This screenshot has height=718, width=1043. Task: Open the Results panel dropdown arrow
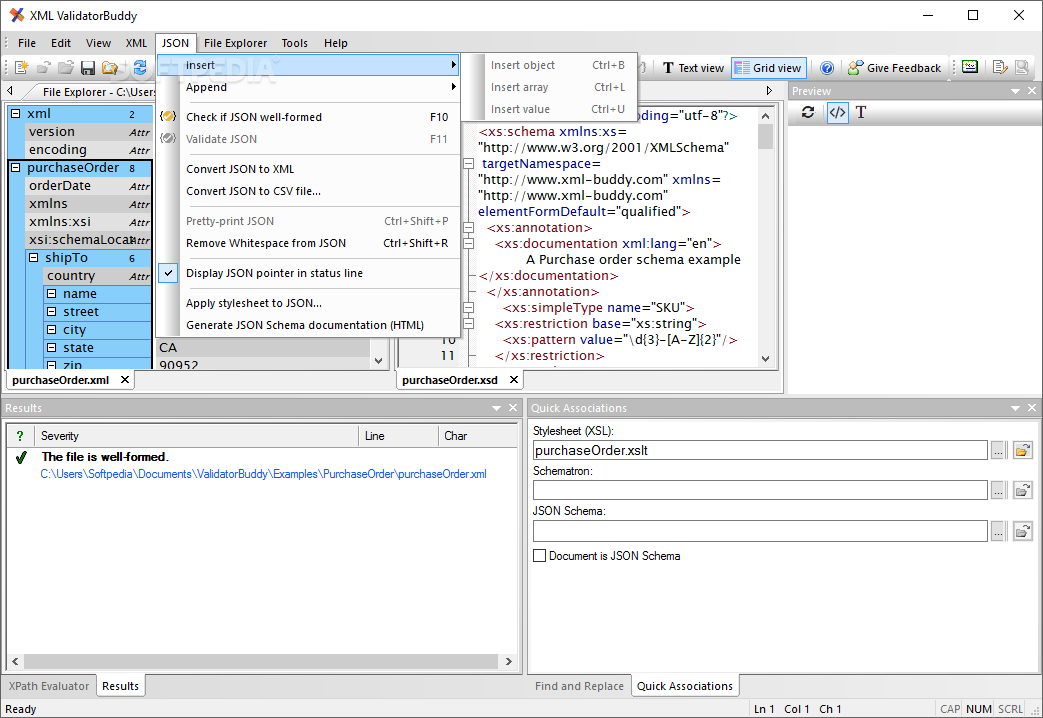point(497,408)
